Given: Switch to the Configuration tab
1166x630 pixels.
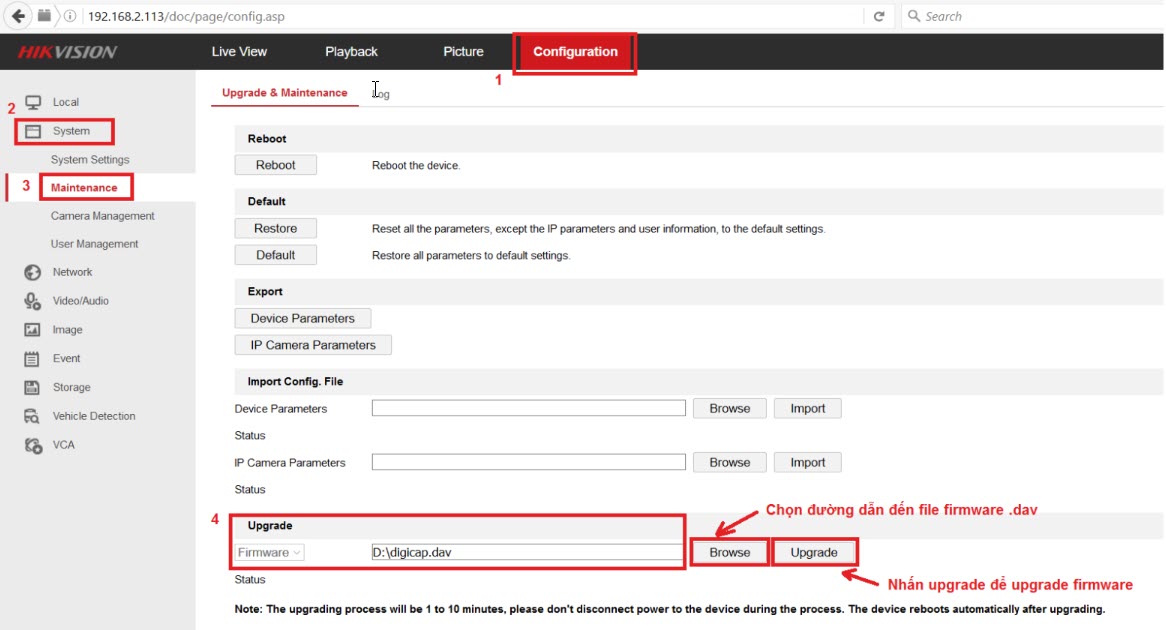Looking at the screenshot, I should 575,52.
